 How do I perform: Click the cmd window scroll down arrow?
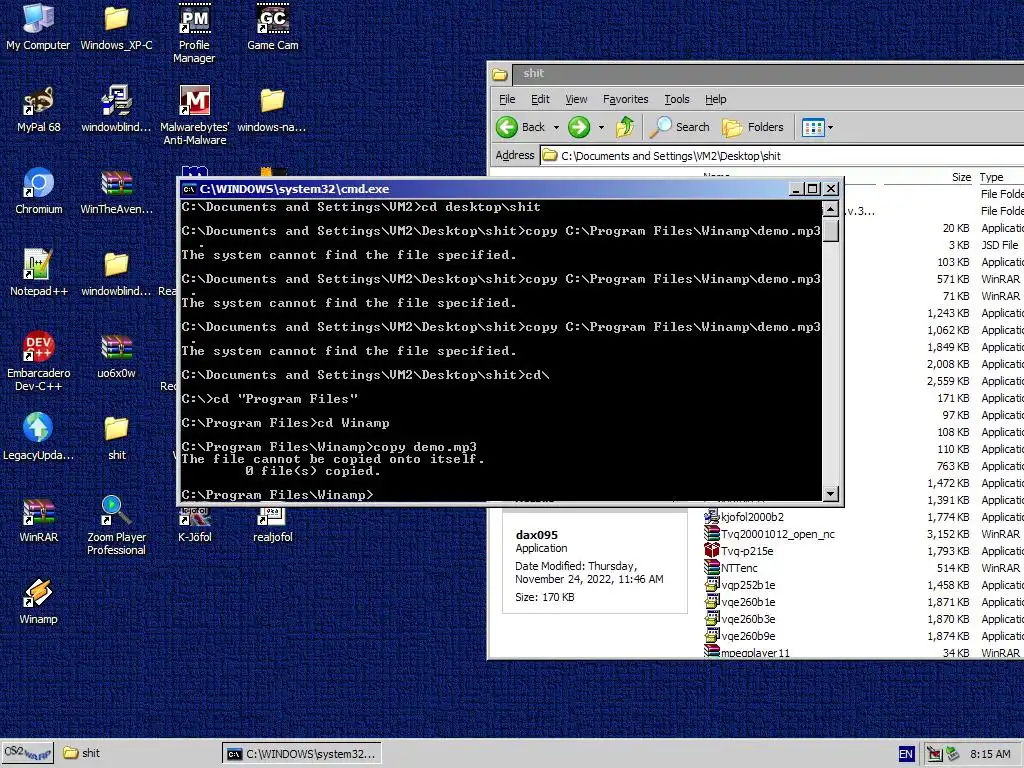(x=831, y=493)
